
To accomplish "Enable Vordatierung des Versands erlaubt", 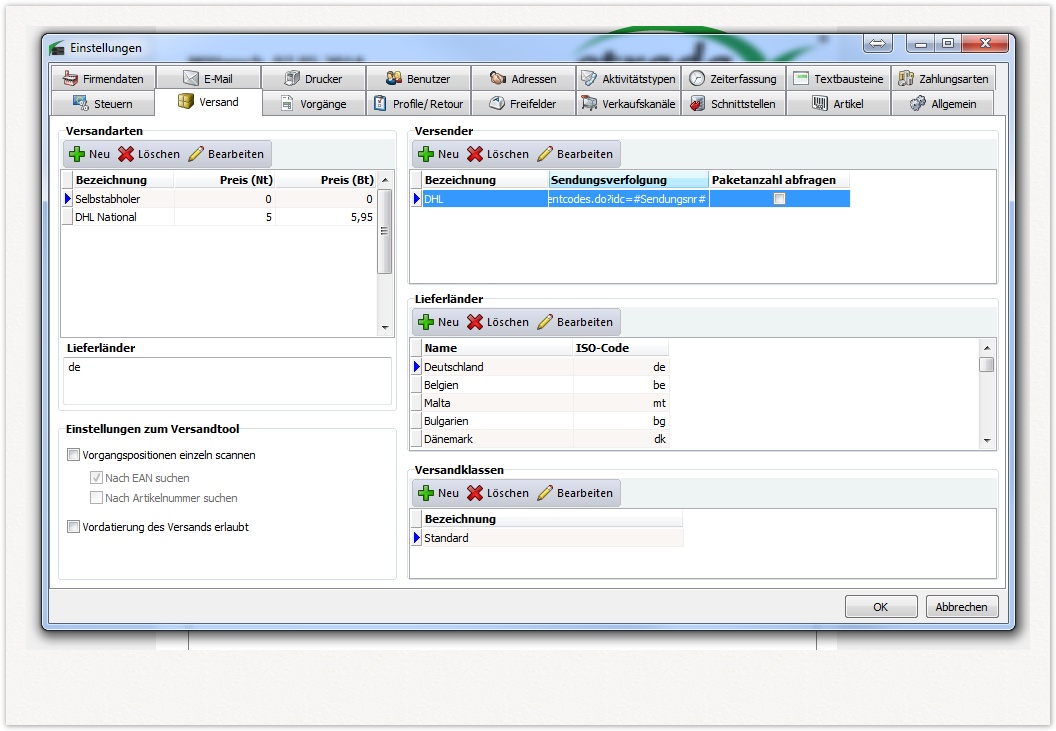I will click(x=73, y=527).
